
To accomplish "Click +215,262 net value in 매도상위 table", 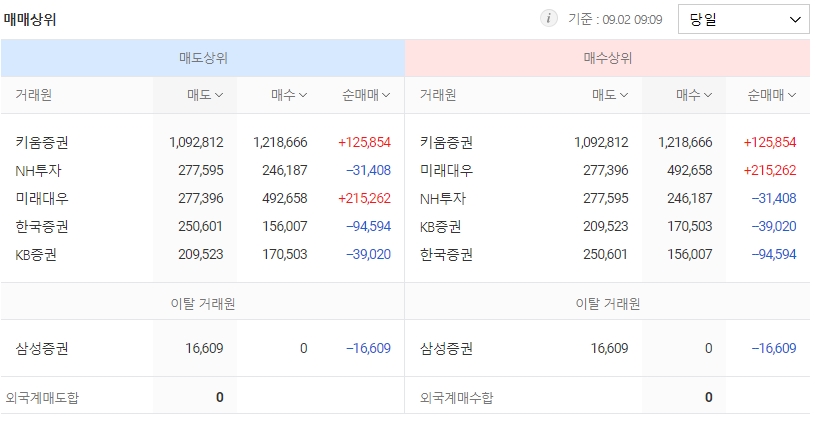I will (364, 199).
